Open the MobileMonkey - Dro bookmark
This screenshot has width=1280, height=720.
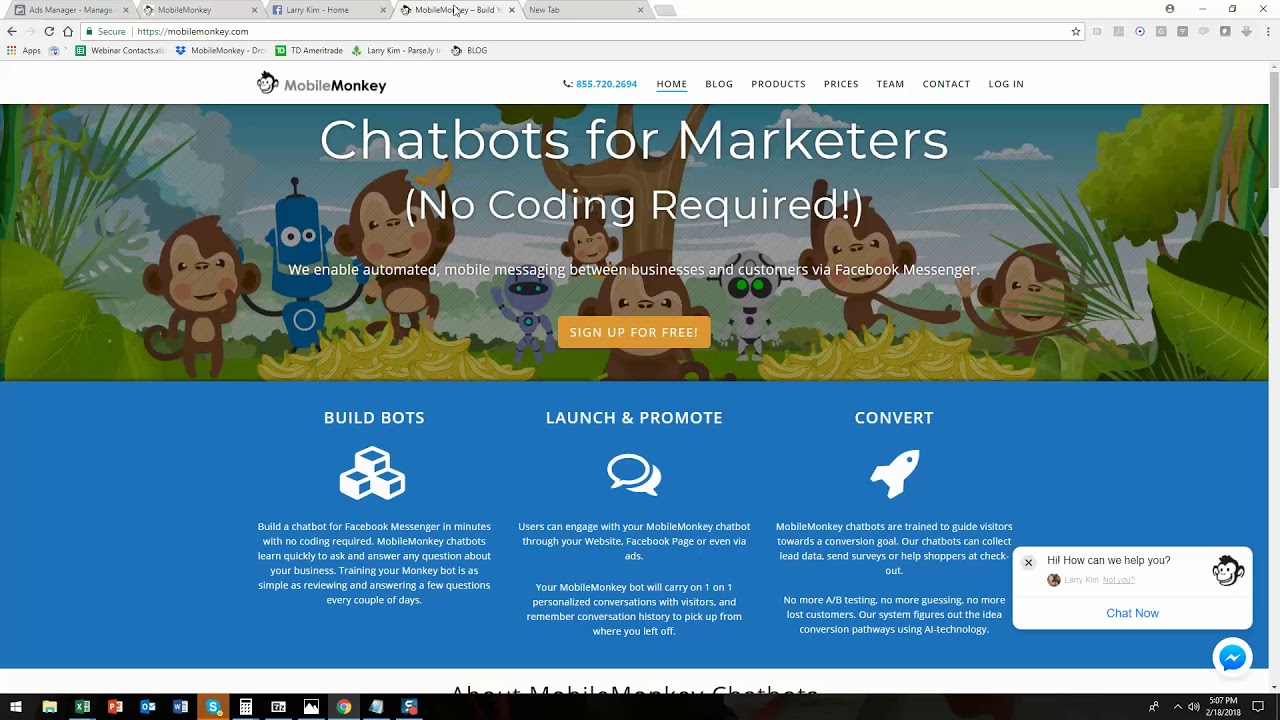coord(220,50)
